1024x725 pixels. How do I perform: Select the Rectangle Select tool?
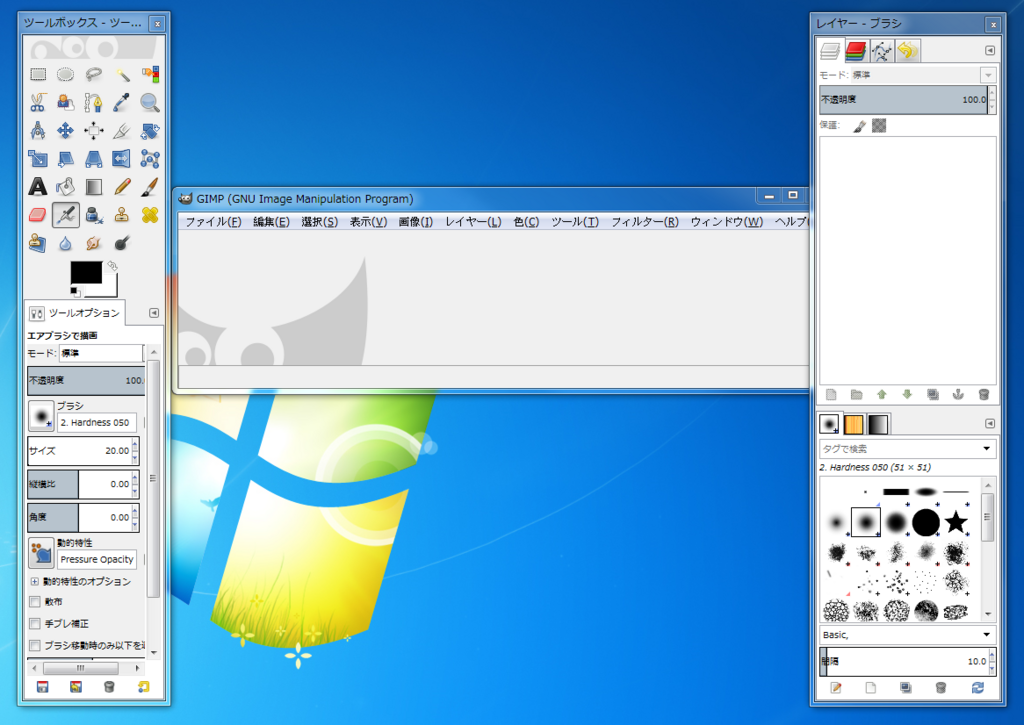(38, 74)
